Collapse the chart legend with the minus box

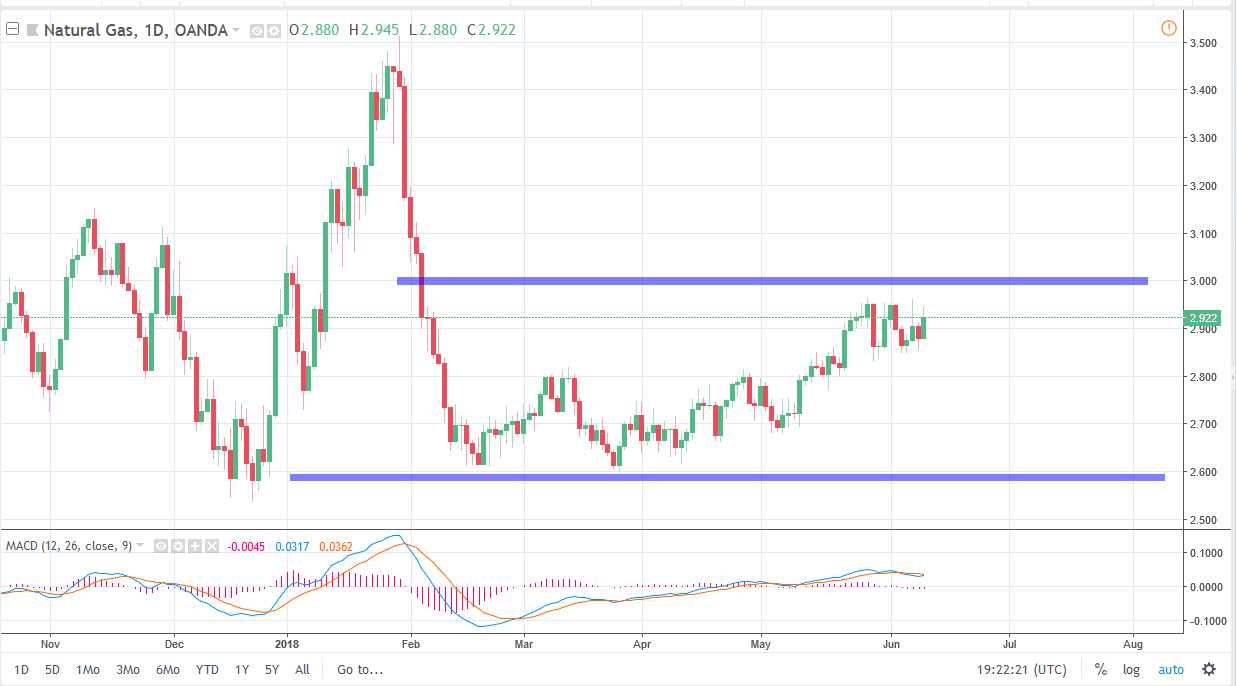(13, 30)
